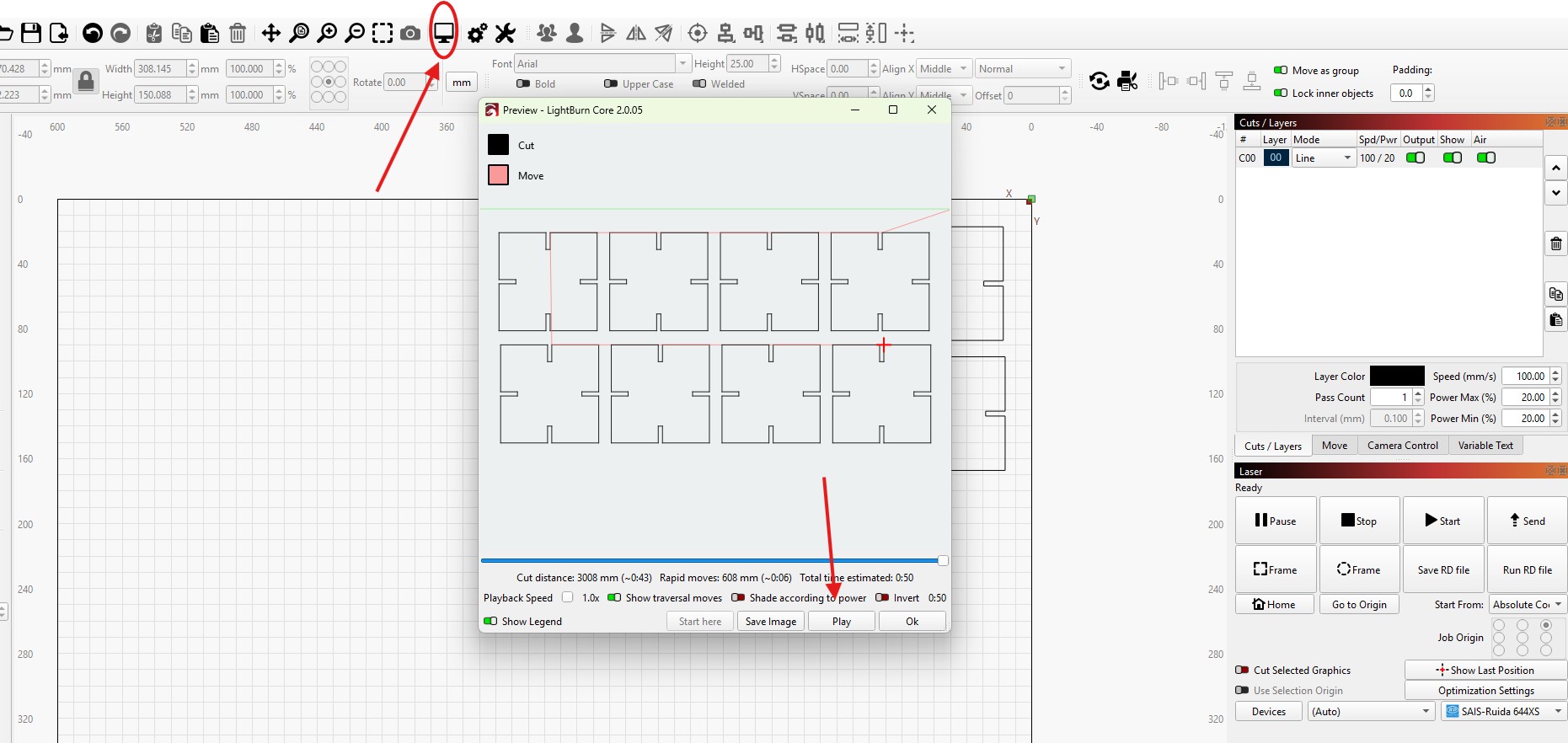Group objects using the people icon
The height and width of the screenshot is (743, 1568).
pos(546,33)
